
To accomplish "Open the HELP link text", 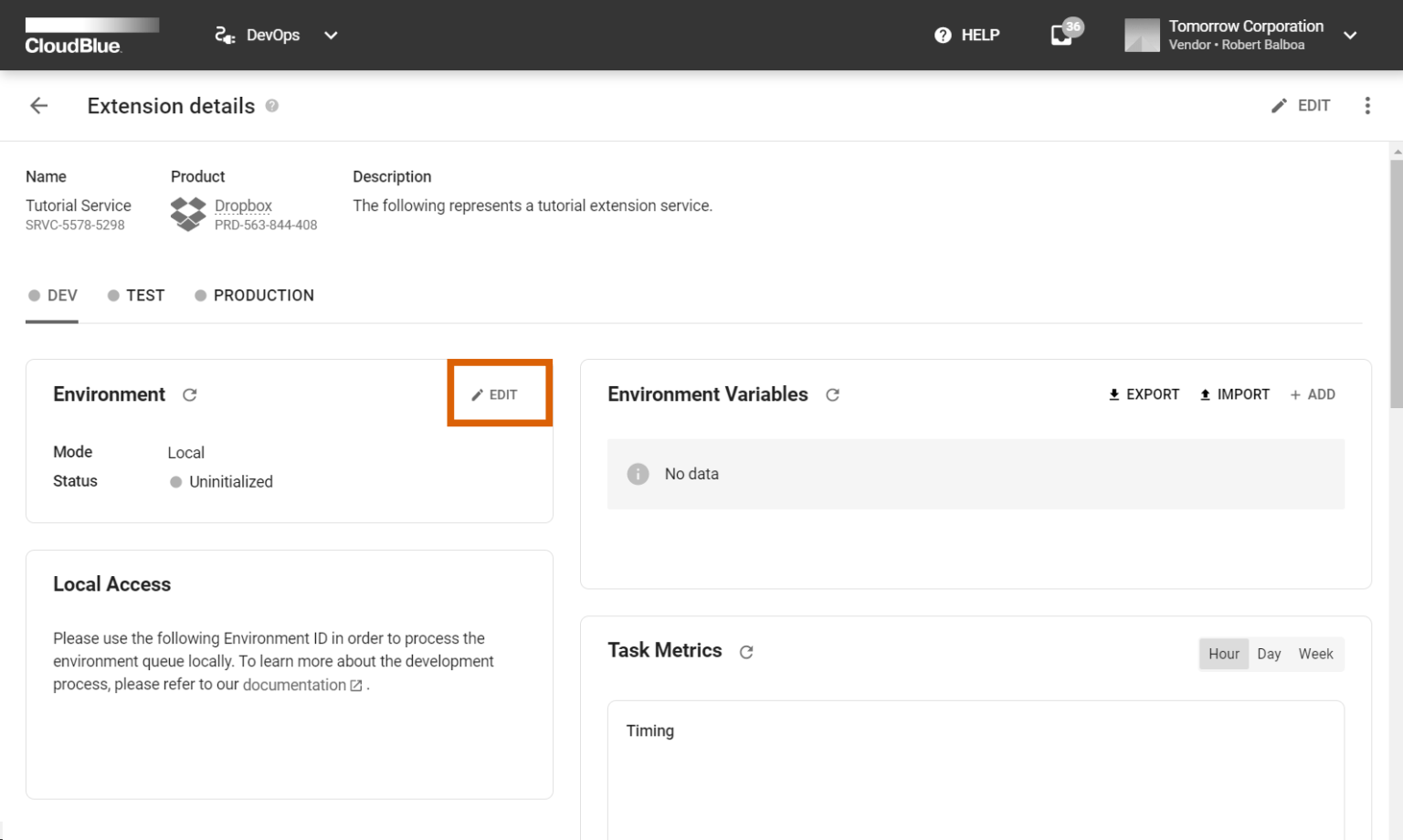I will click(x=980, y=35).
